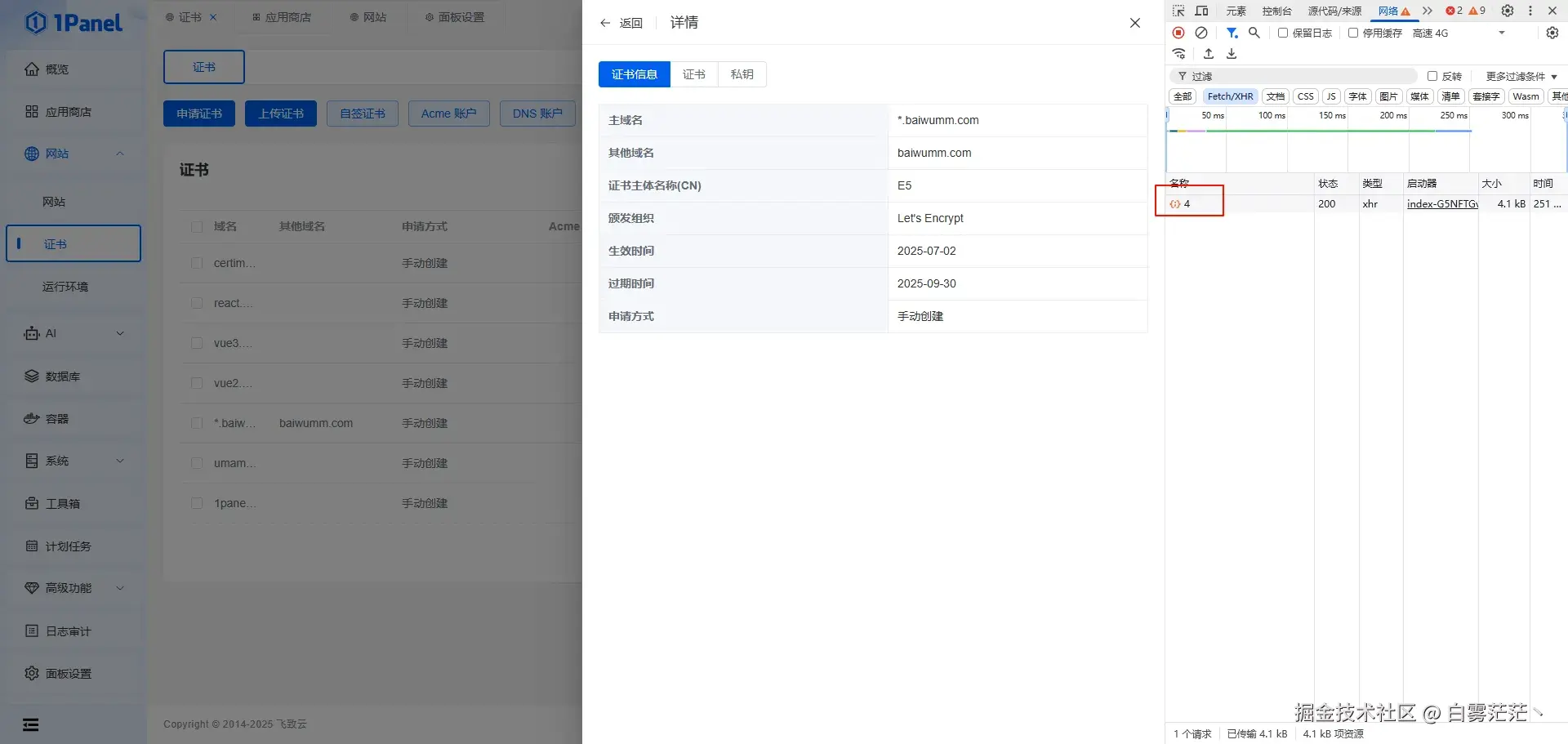Expand the 系统 sidebar submenu
Viewport: 1568px width, 744px height.
(120, 461)
